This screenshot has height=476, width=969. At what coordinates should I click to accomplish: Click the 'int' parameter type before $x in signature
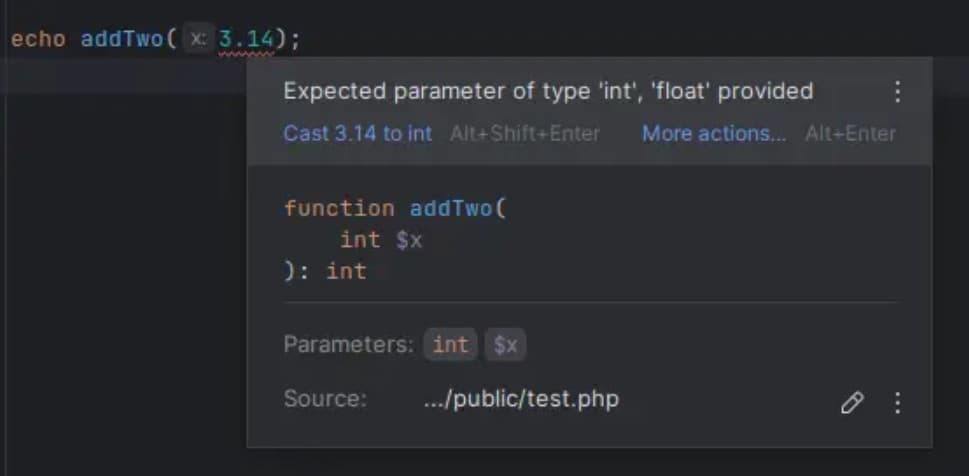[x=359, y=240]
